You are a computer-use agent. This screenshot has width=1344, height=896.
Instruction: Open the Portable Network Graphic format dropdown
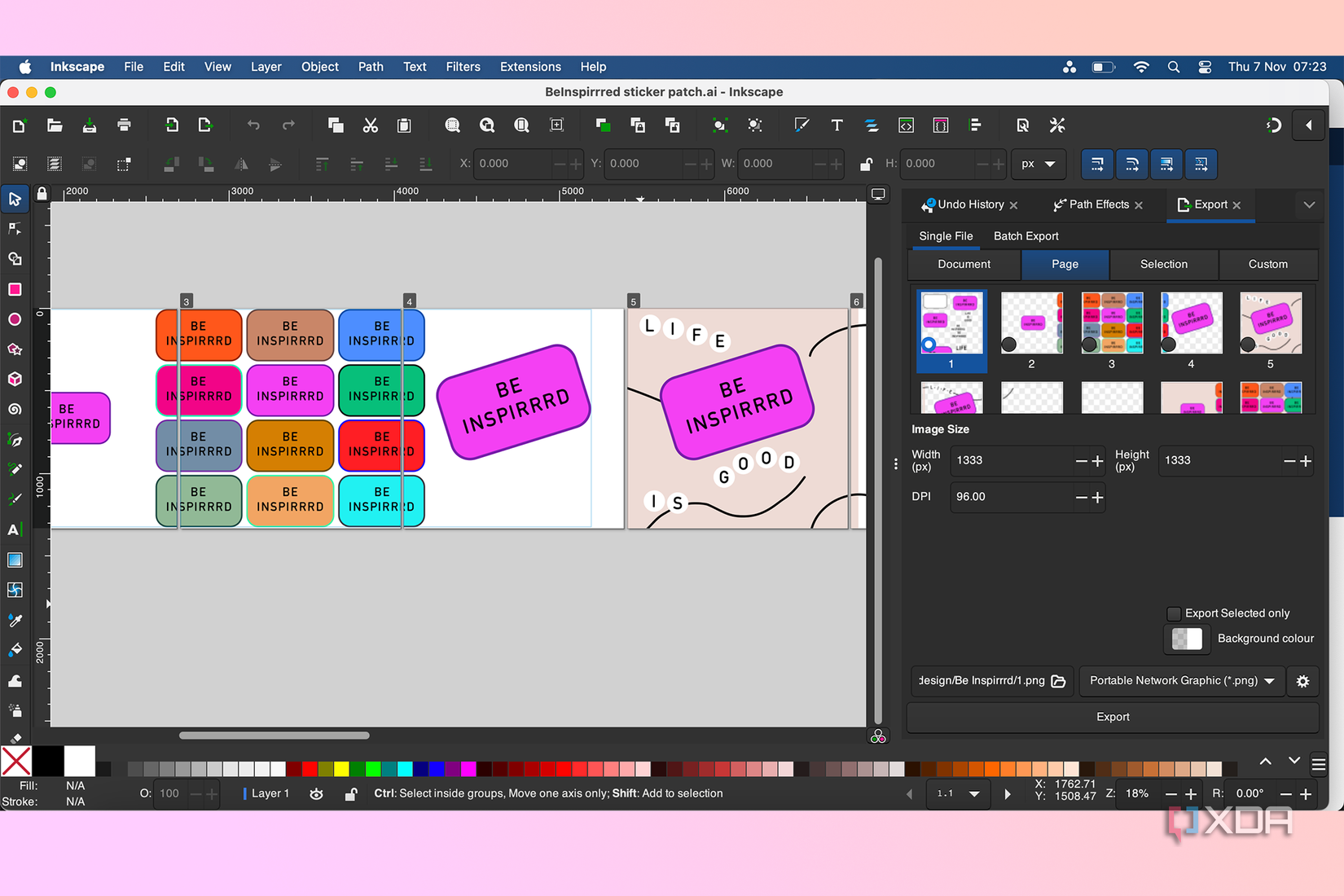tap(1181, 681)
